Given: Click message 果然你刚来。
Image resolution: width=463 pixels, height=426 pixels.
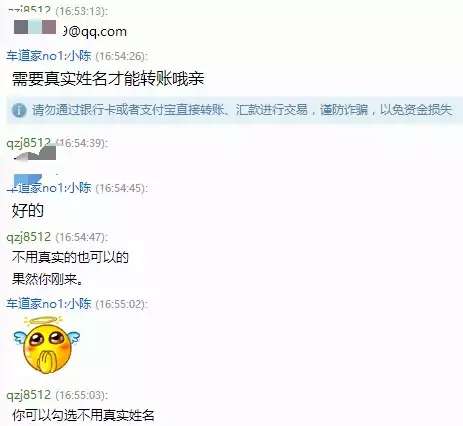Looking at the screenshot, I should coord(48,279).
